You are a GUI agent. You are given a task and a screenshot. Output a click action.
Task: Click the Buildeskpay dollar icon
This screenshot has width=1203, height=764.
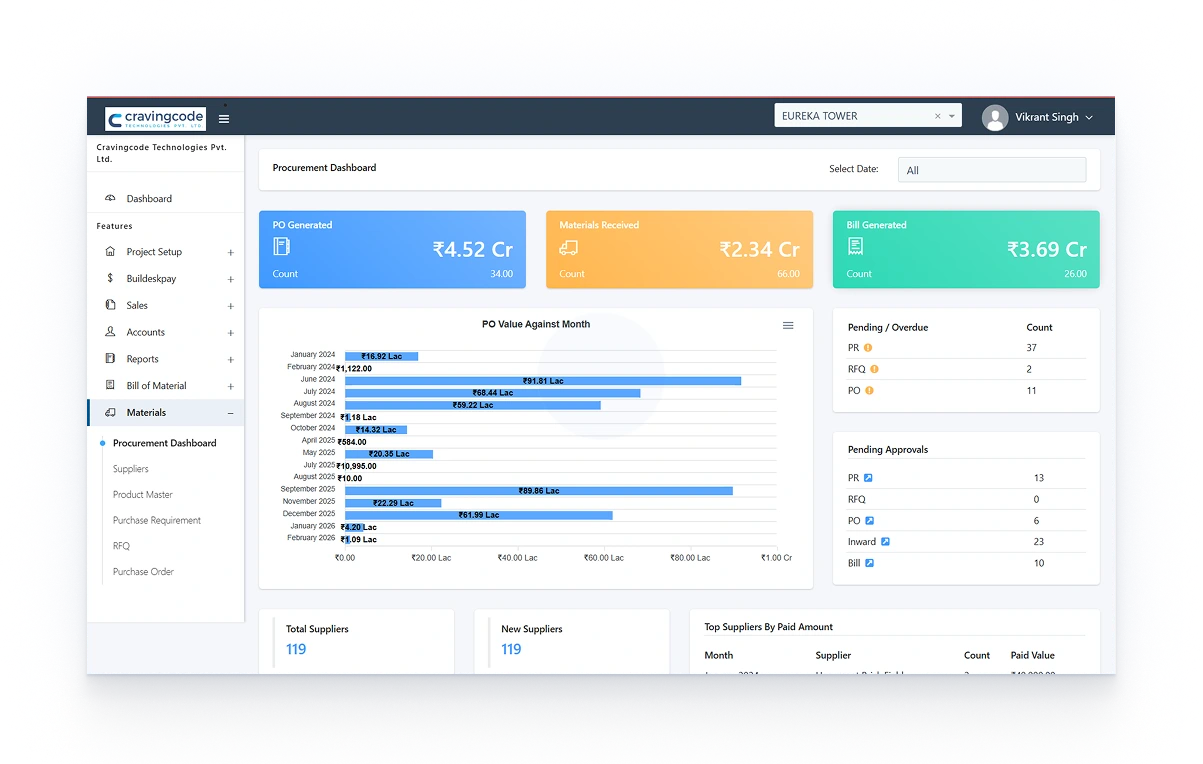[110, 278]
